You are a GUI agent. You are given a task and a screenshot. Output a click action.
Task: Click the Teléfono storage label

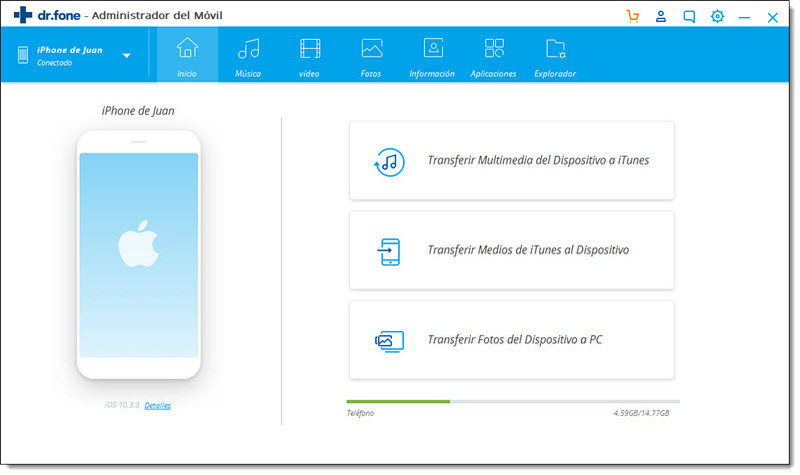[360, 413]
